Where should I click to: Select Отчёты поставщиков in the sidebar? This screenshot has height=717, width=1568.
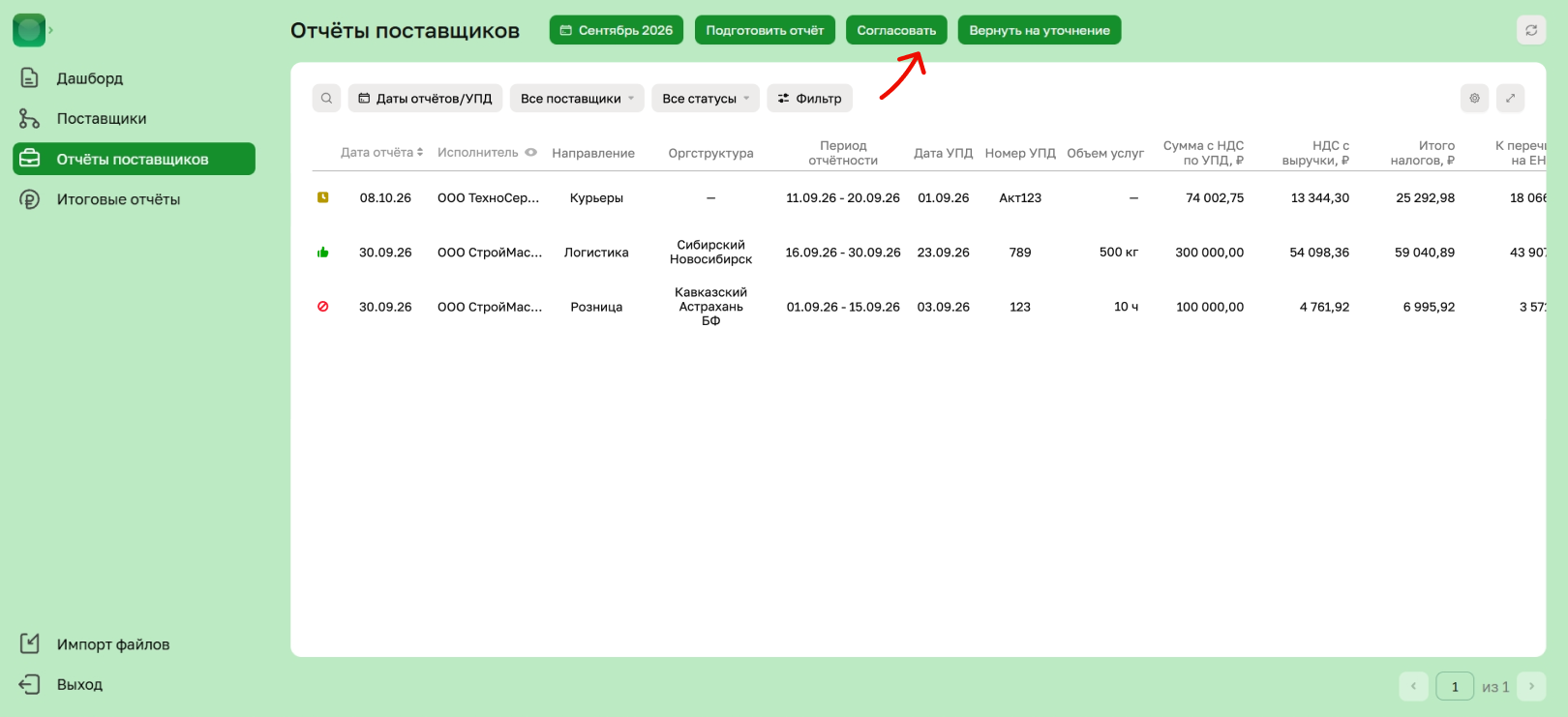134,160
